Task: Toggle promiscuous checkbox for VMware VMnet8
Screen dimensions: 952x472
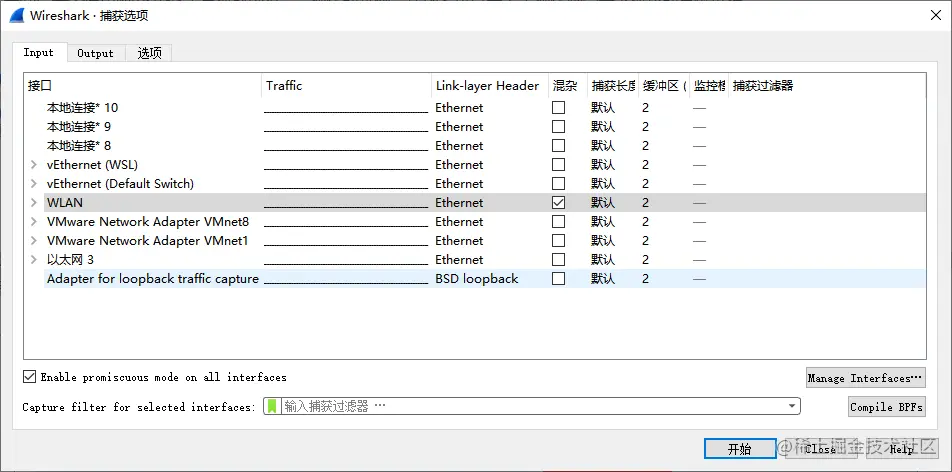Action: coord(559,222)
